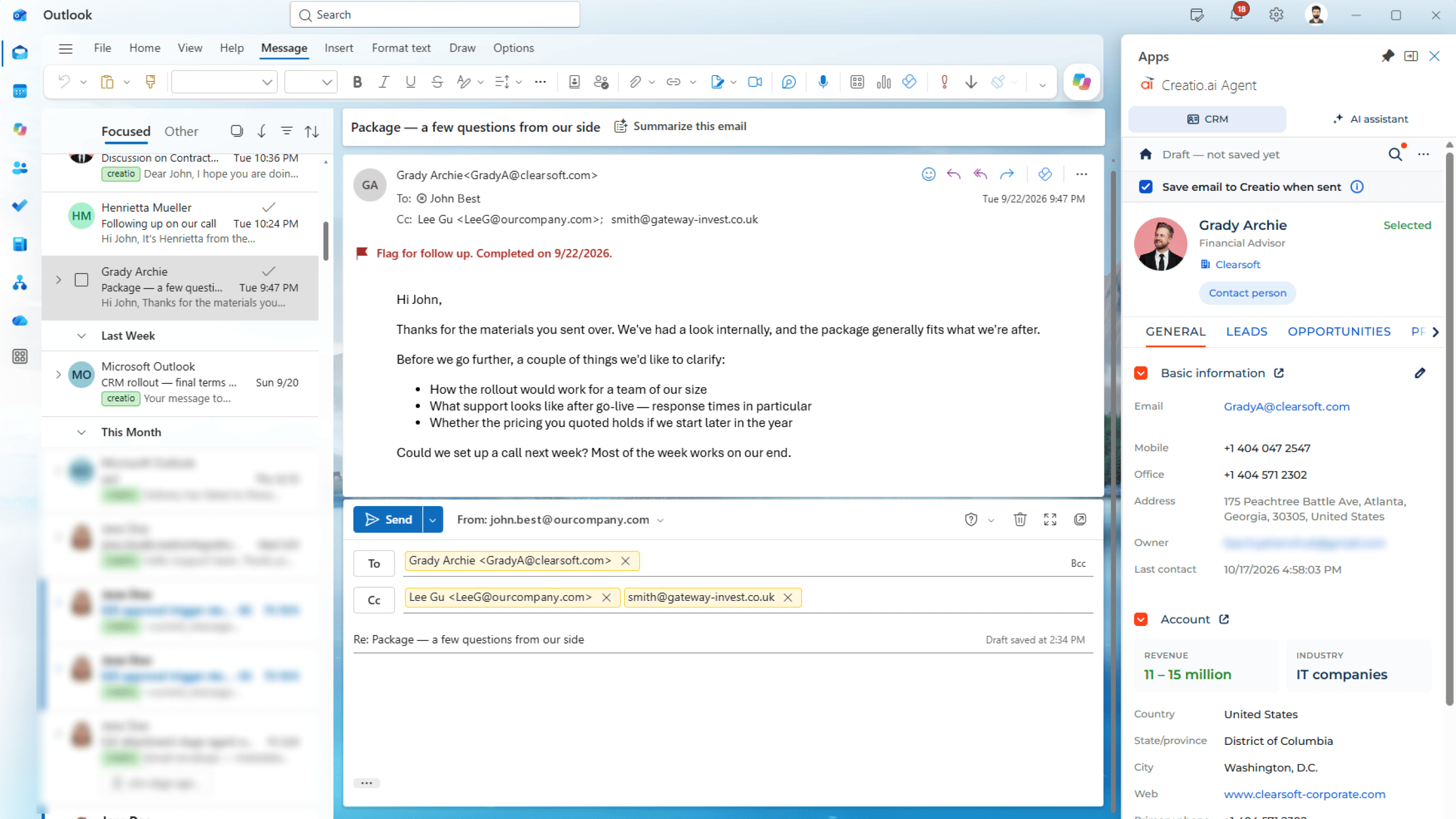Screen dimensions: 1456x819
Task: Click the attach file paperclip icon
Action: (x=635, y=82)
